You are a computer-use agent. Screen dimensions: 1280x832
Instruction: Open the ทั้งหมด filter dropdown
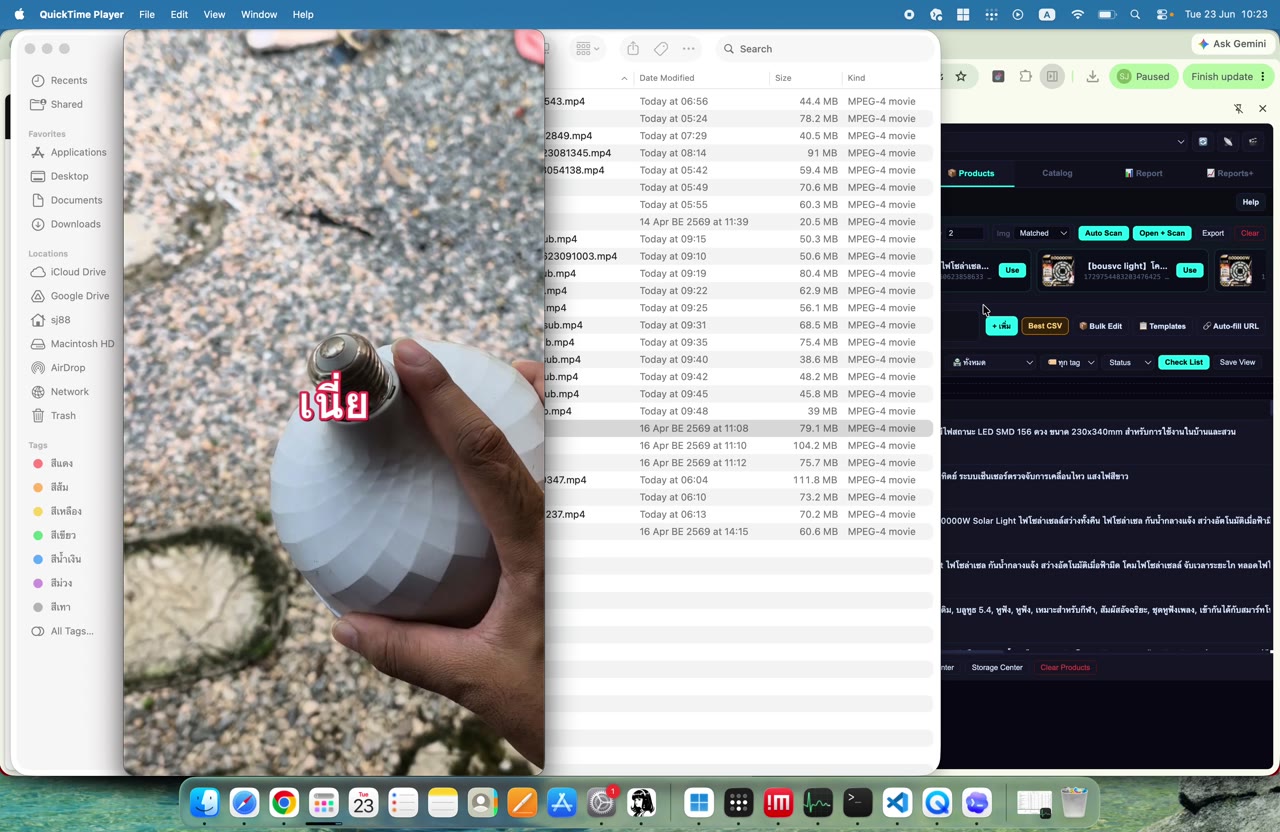(992, 362)
